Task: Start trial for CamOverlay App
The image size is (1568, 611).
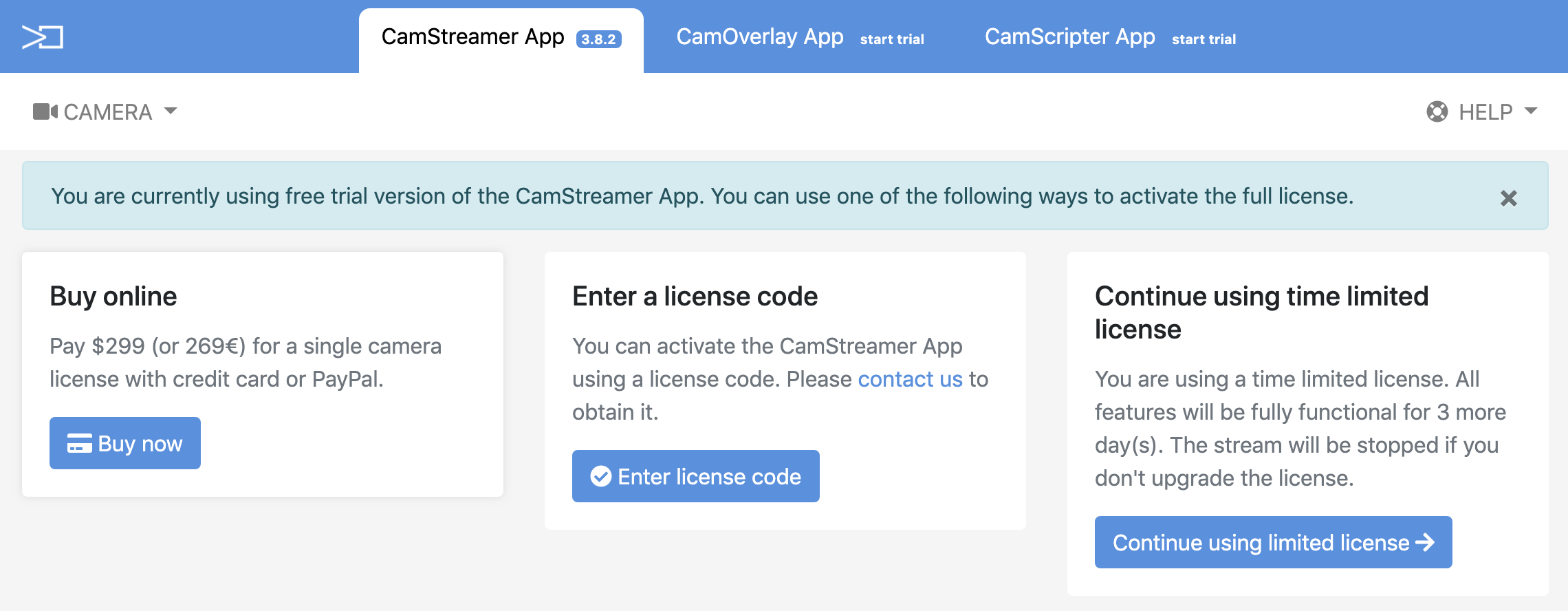Action: [x=892, y=39]
